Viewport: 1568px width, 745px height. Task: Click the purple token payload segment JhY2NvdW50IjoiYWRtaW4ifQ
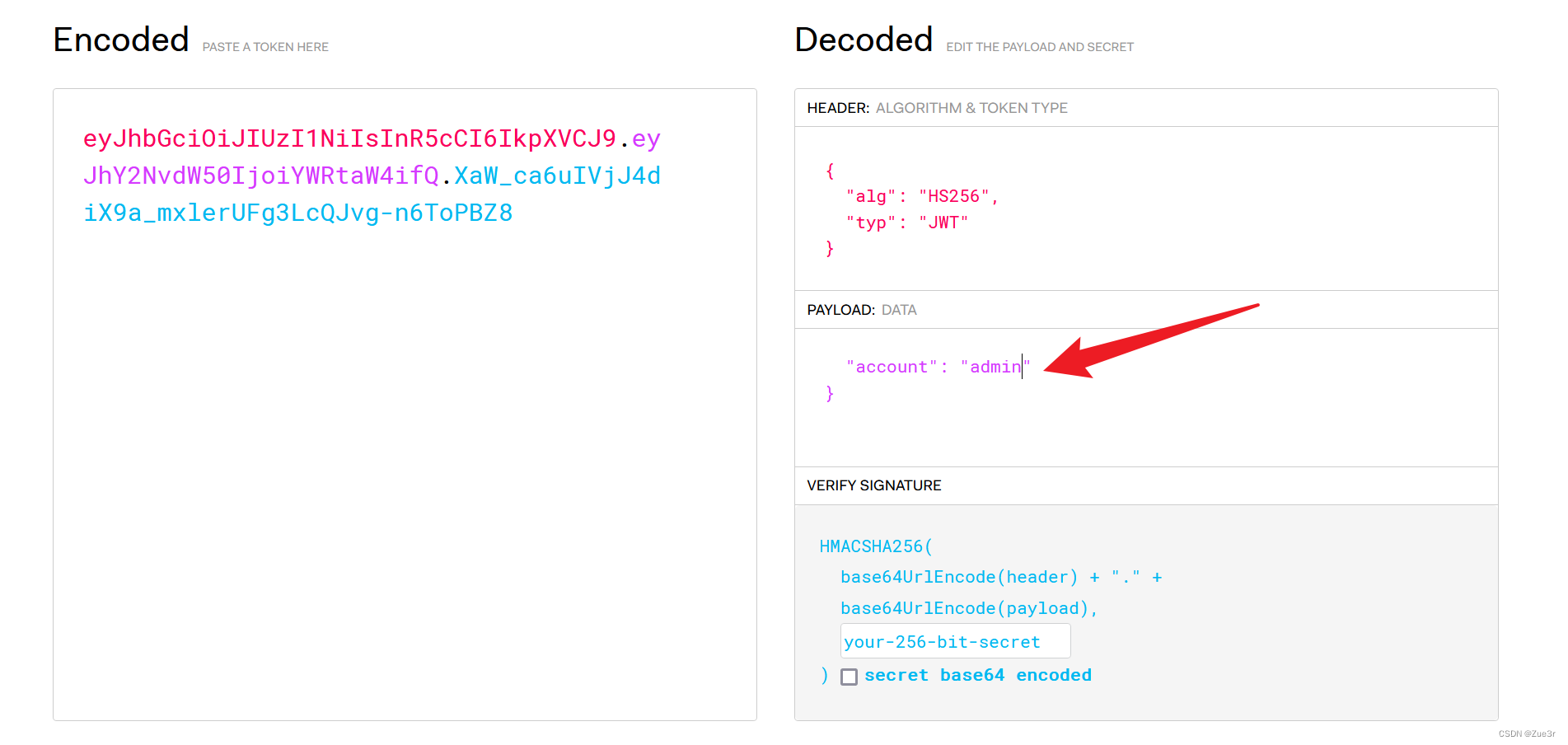click(261, 176)
